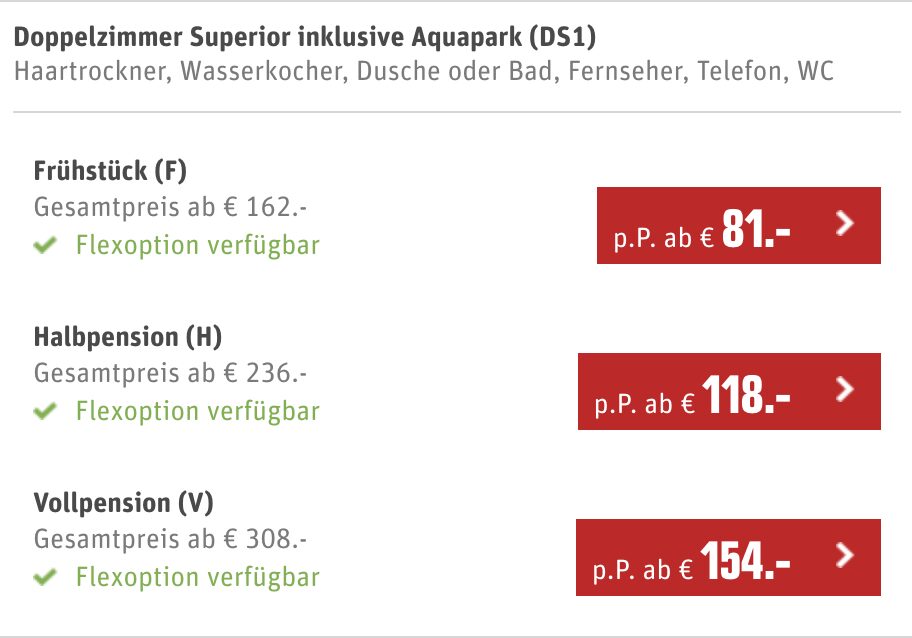Click the chevron on the € 118 price button
Image resolution: width=912 pixels, height=638 pixels.
[x=844, y=392]
